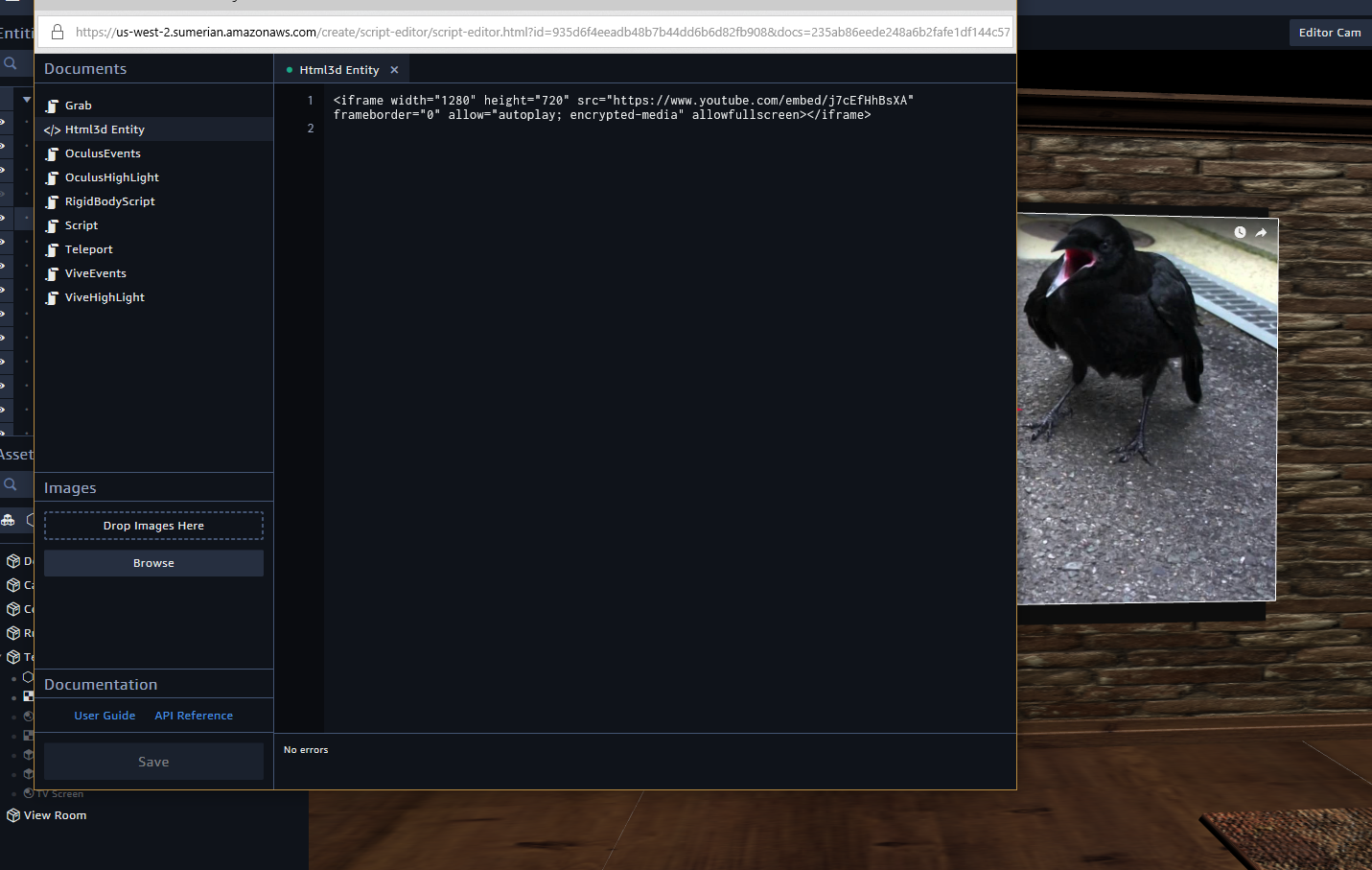Close the Html3d Entity tab
The height and width of the screenshot is (870, 1372).
click(x=394, y=70)
